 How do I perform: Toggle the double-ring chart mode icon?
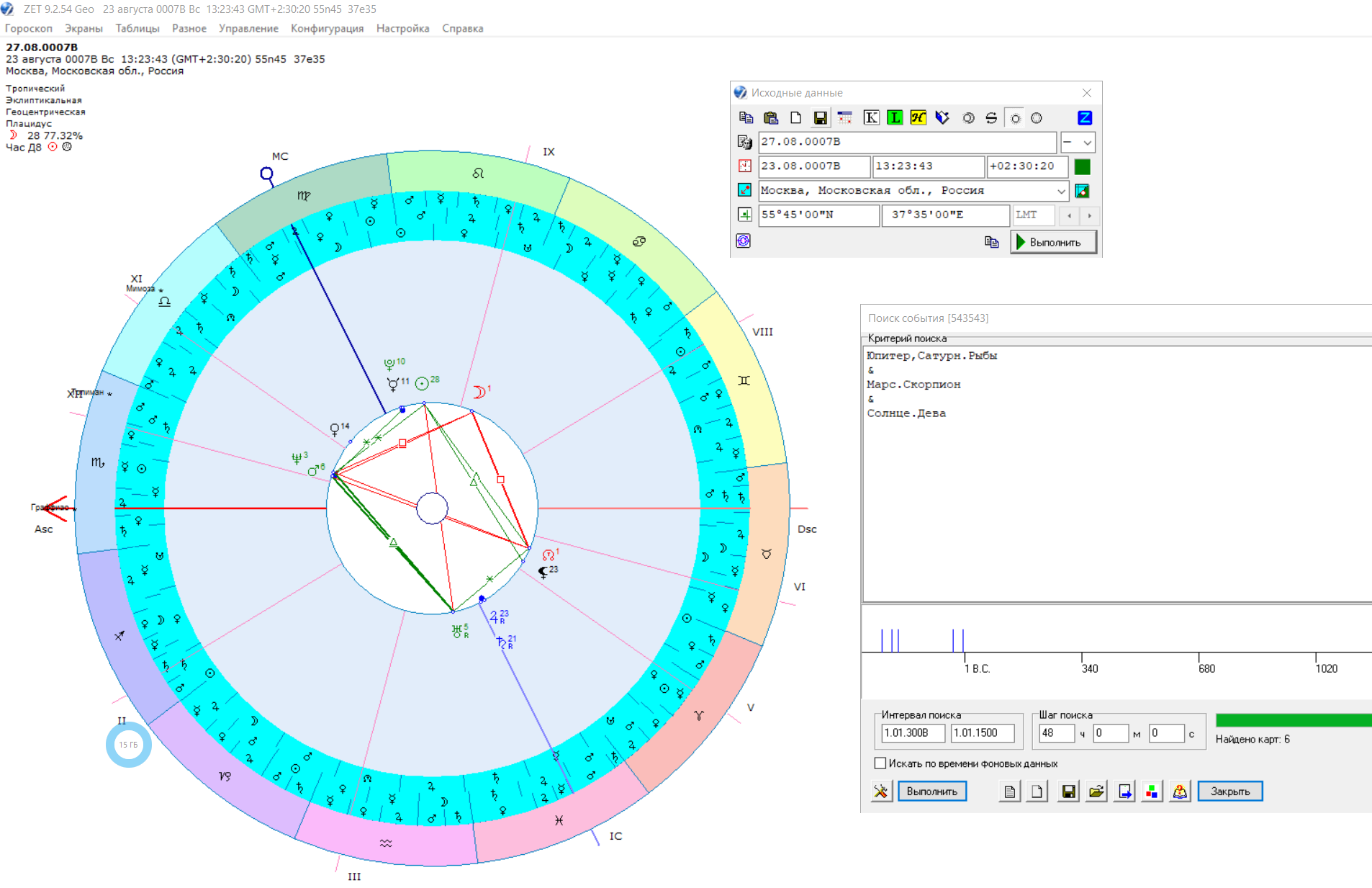(x=968, y=118)
